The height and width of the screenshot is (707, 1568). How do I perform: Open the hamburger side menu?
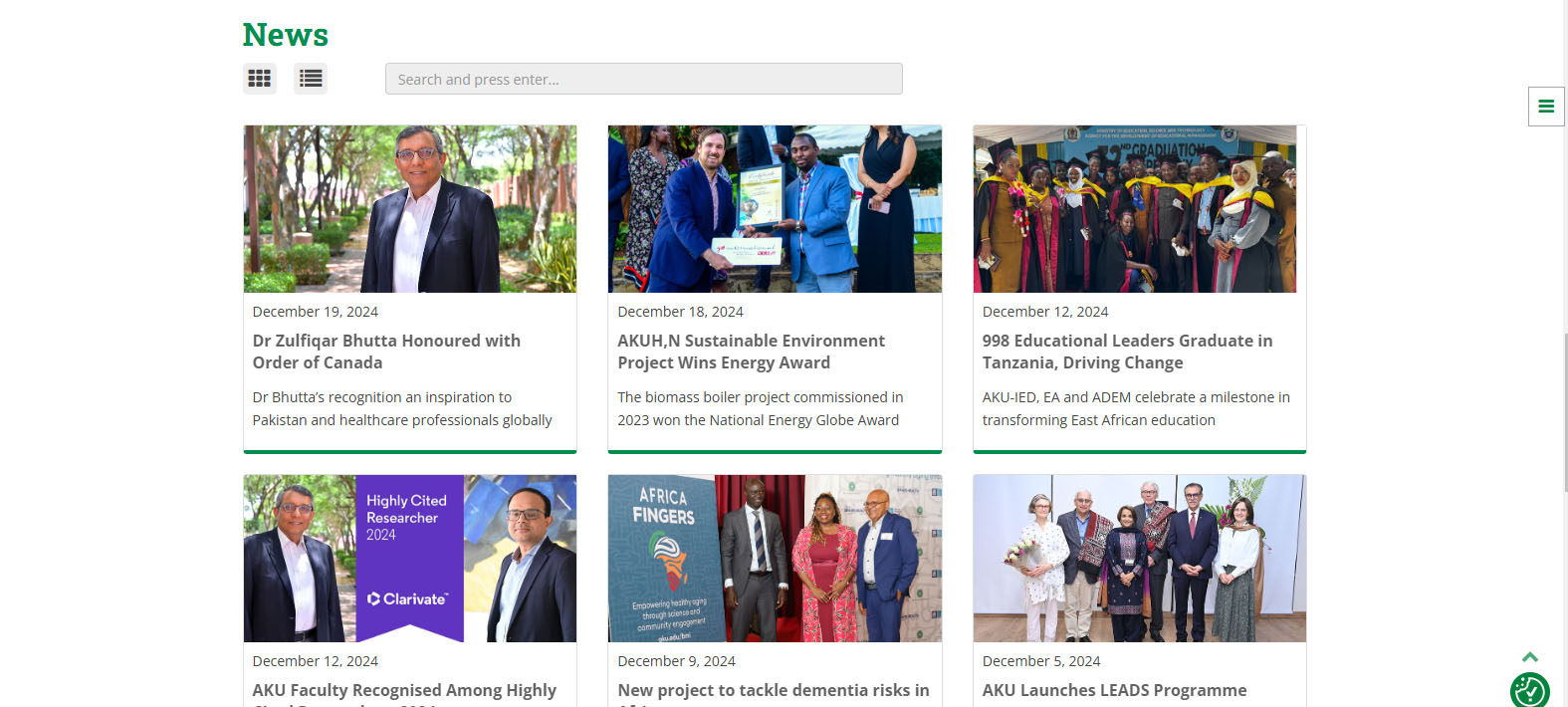(x=1545, y=107)
